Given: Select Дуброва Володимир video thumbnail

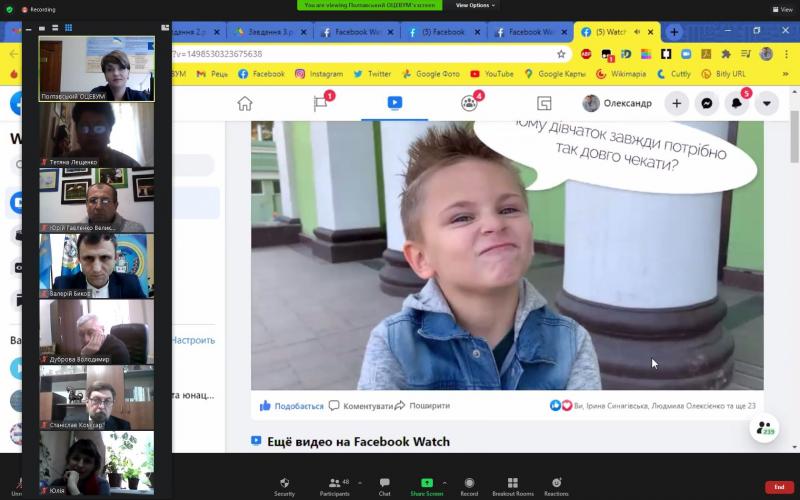Looking at the screenshot, I should (97, 332).
